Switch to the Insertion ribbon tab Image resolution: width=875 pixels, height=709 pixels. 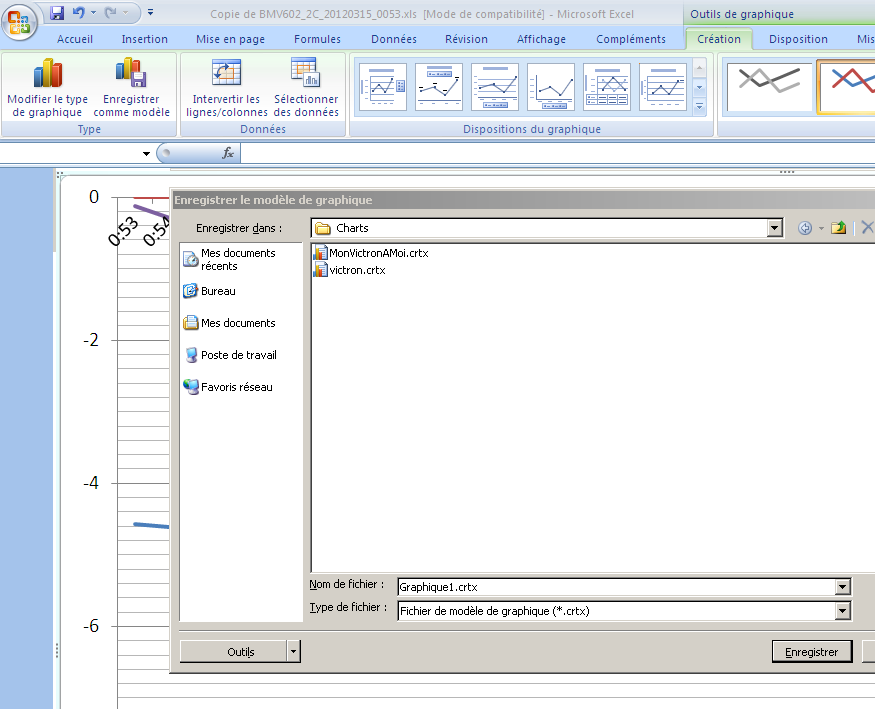coord(145,39)
